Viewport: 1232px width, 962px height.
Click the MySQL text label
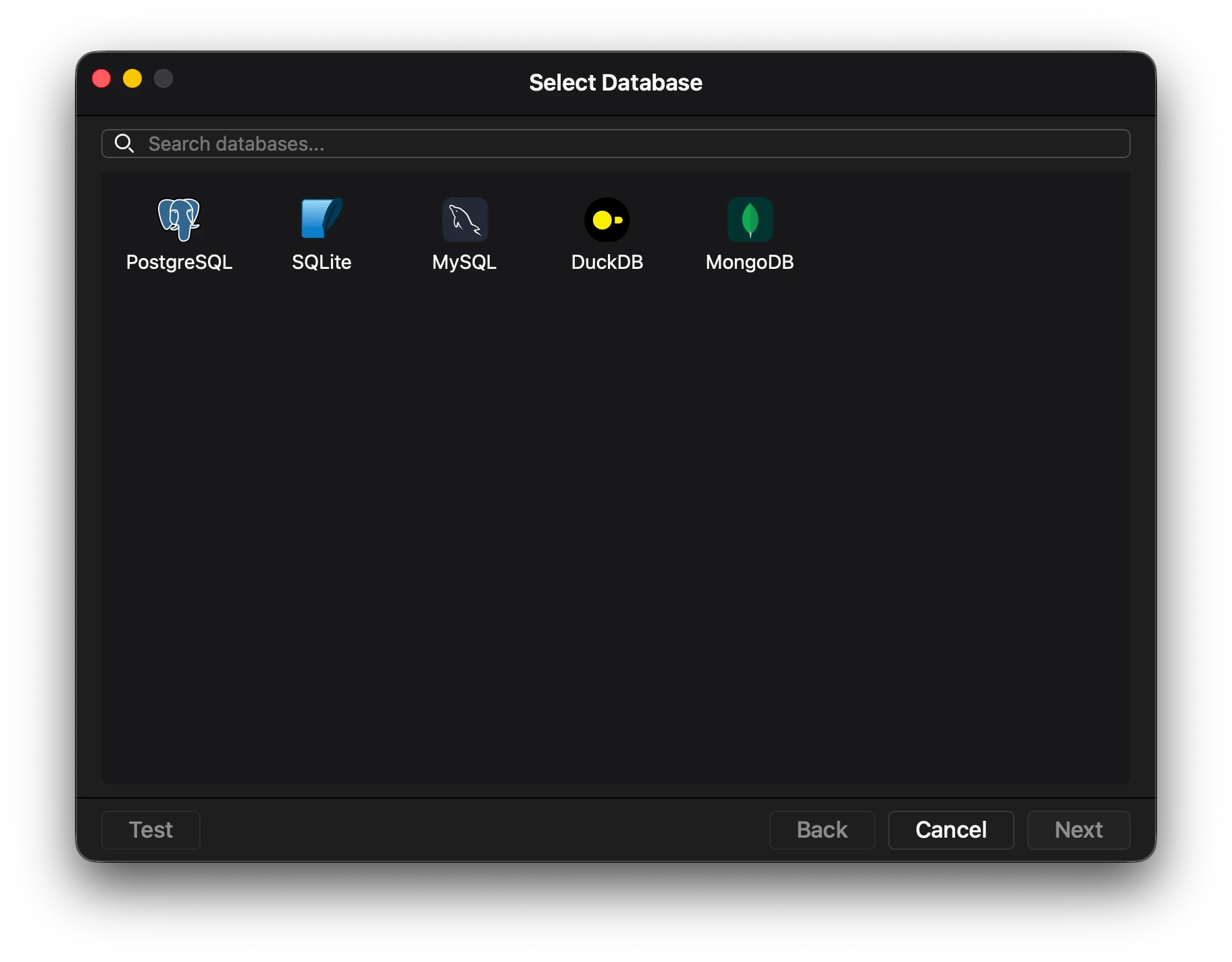pyautogui.click(x=464, y=262)
